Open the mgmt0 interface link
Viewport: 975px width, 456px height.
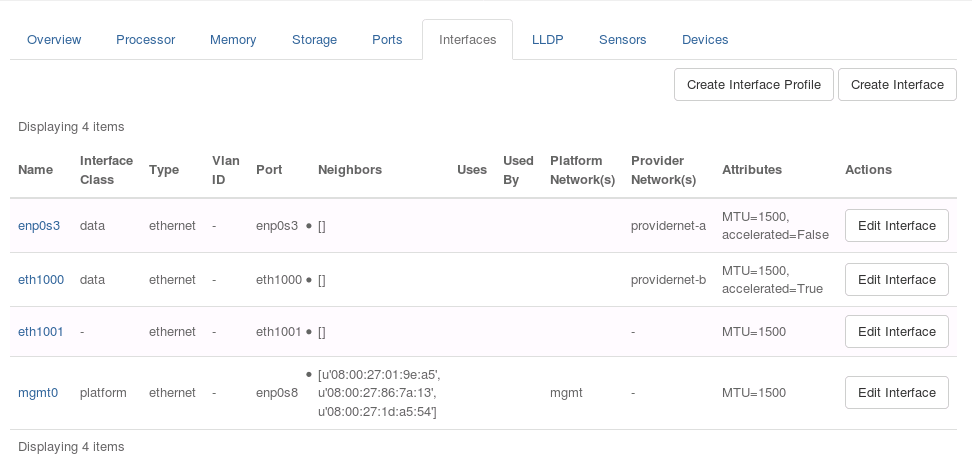tap(38, 393)
